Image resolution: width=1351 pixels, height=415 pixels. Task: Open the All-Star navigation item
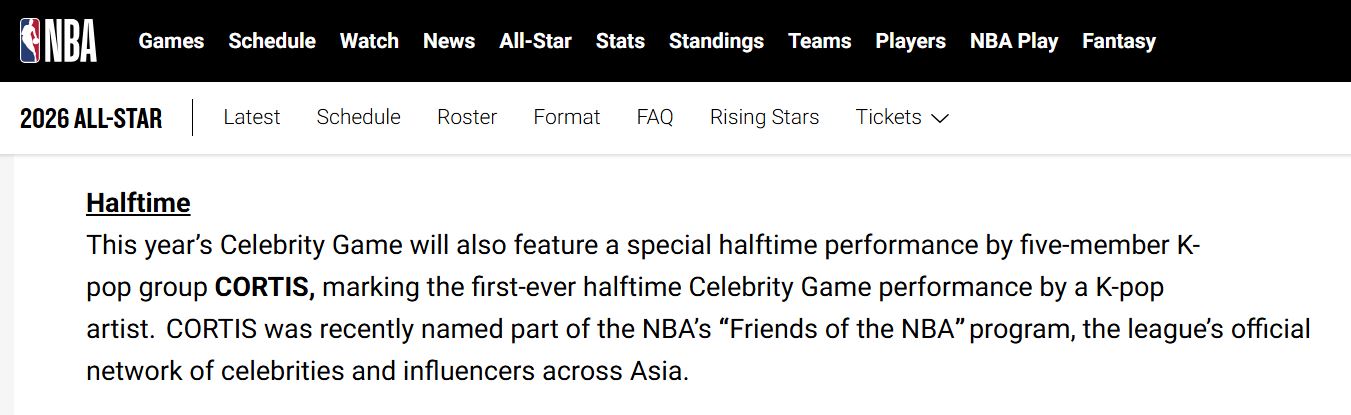click(535, 41)
